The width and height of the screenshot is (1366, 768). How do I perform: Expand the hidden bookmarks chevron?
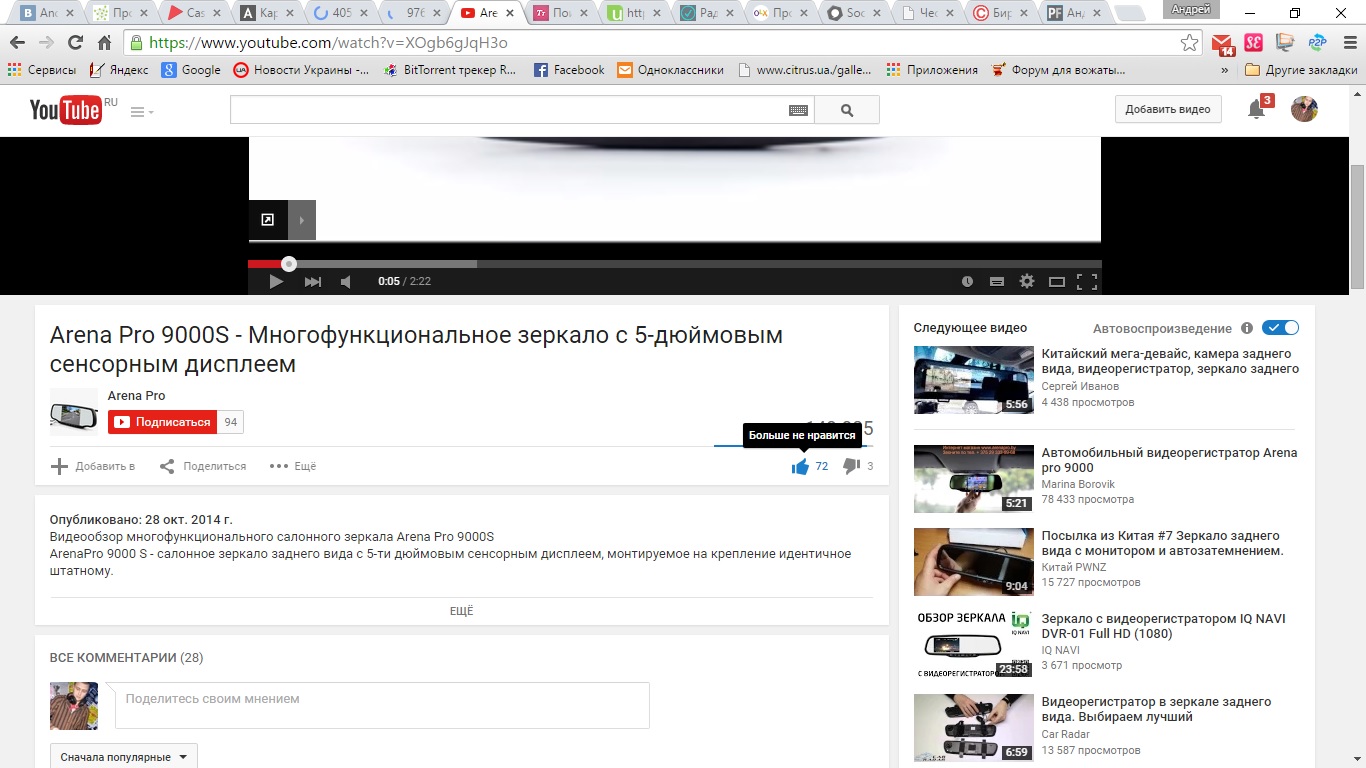tap(1225, 71)
